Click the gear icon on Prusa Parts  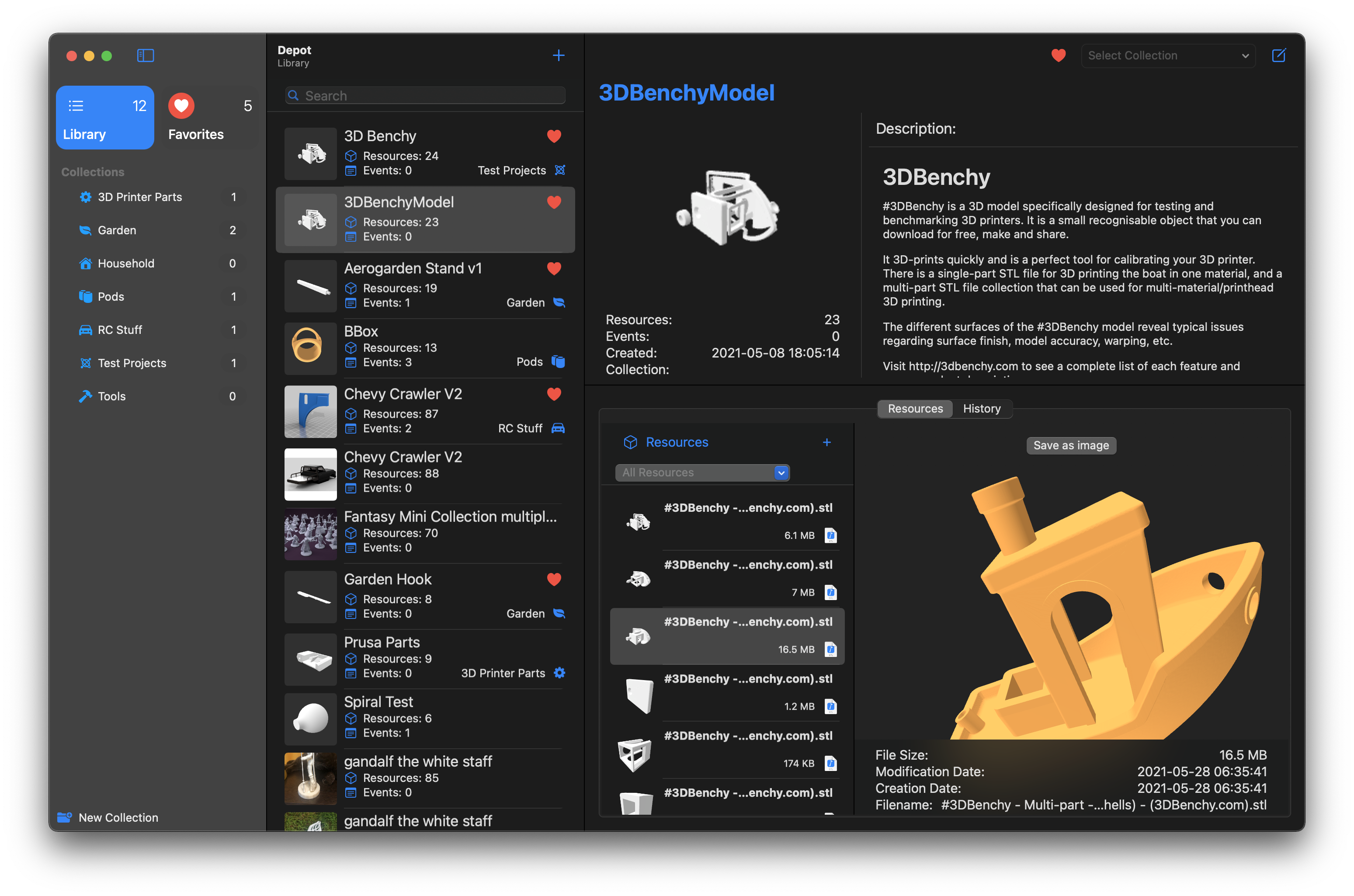pos(559,673)
